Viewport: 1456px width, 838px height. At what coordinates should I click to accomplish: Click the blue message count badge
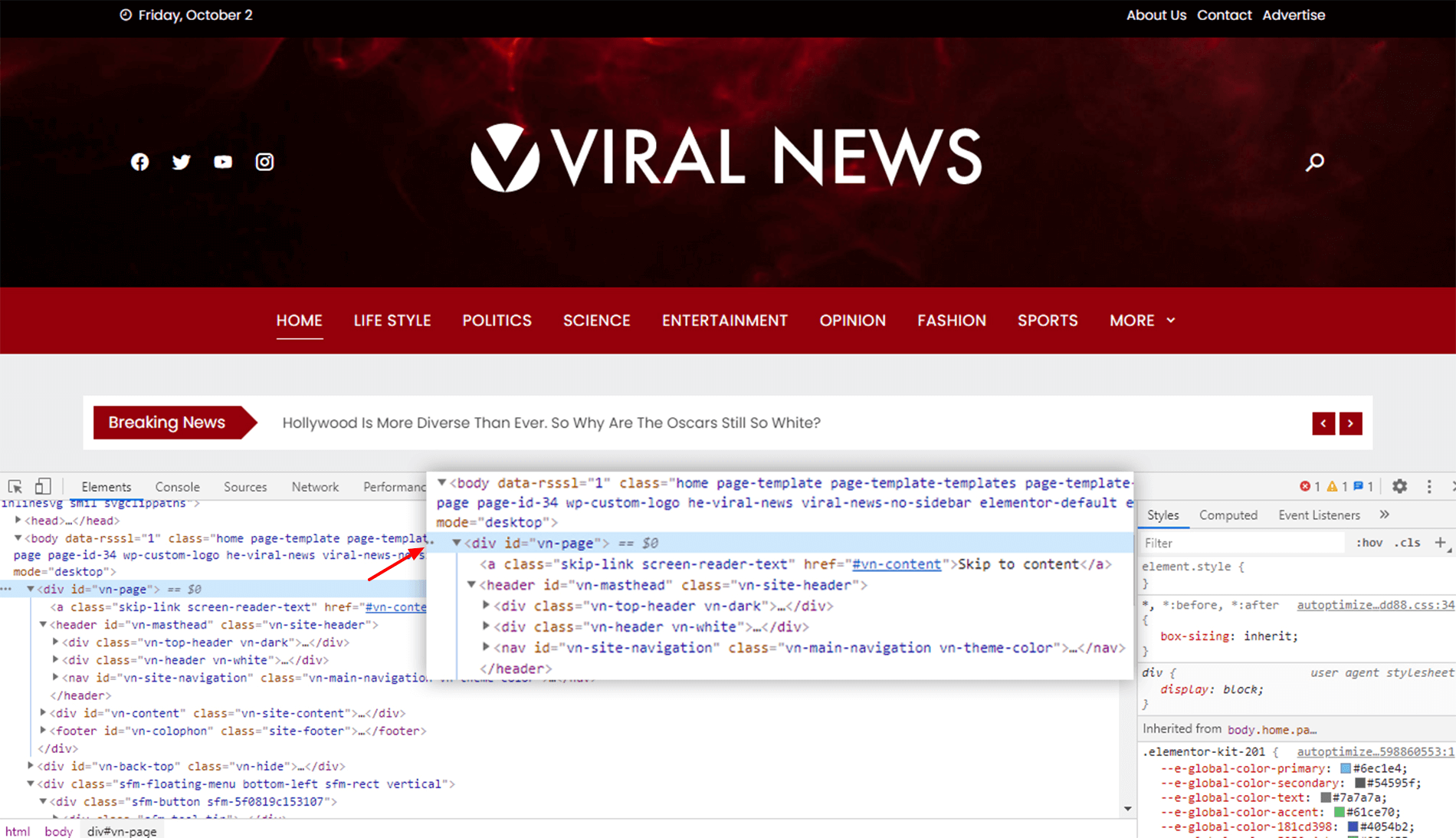1363,486
